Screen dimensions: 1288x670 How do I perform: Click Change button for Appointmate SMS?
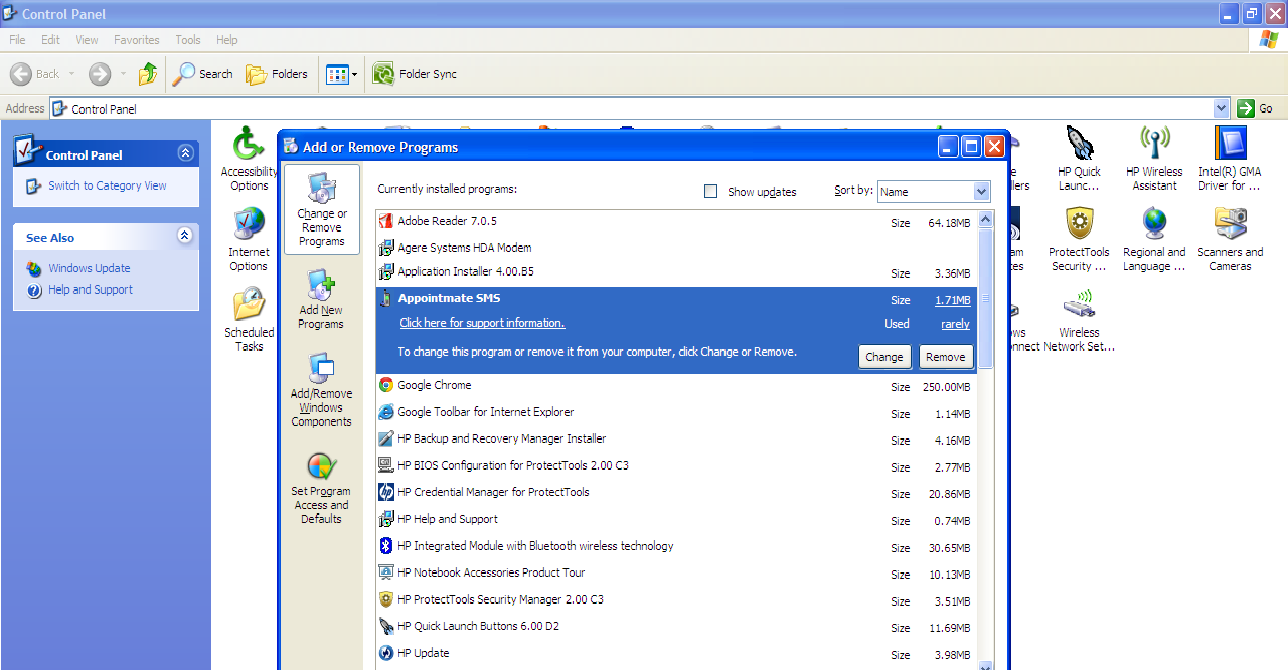[x=884, y=357]
